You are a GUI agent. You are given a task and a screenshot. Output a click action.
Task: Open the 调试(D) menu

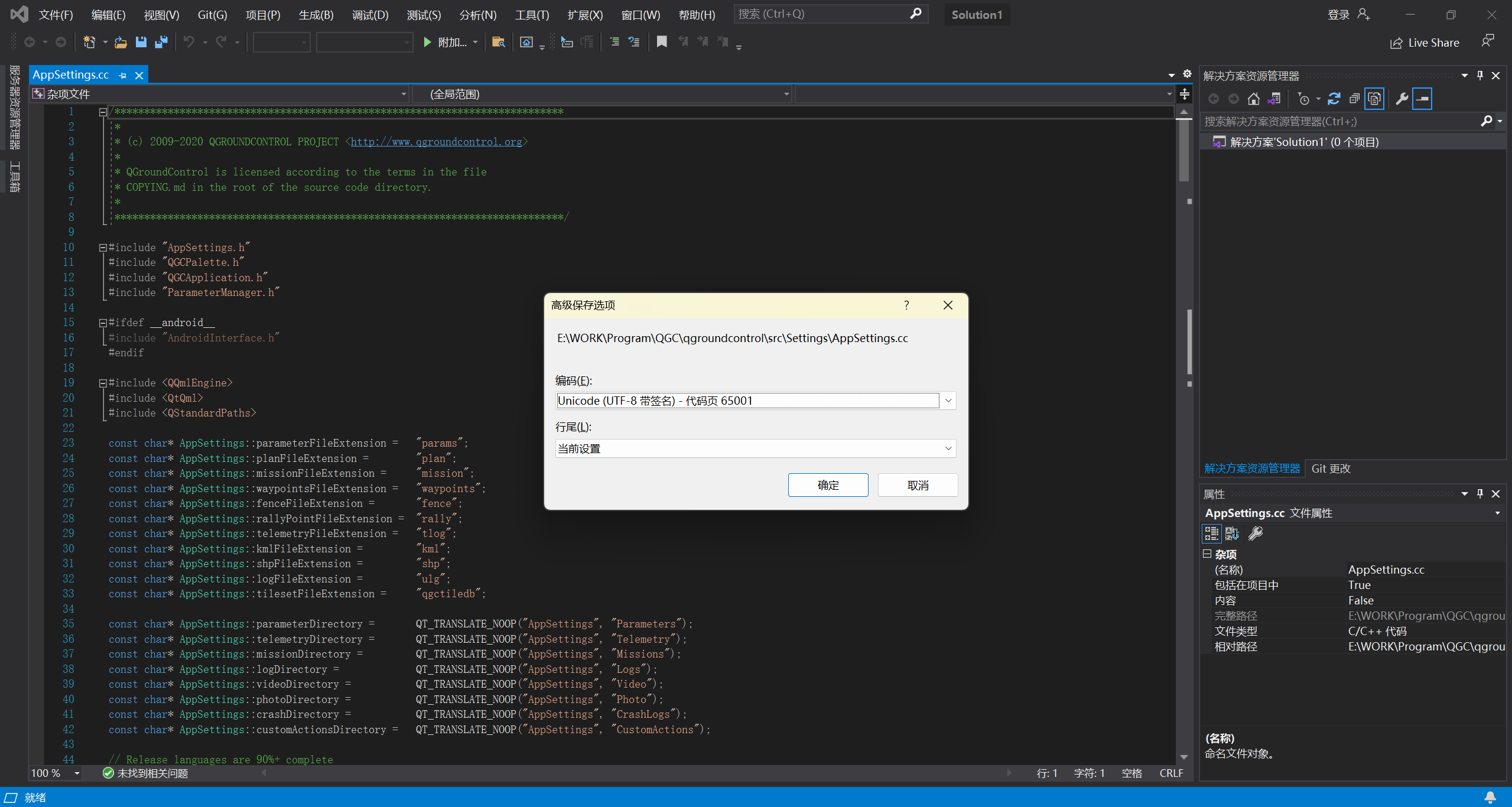pyautogui.click(x=370, y=15)
